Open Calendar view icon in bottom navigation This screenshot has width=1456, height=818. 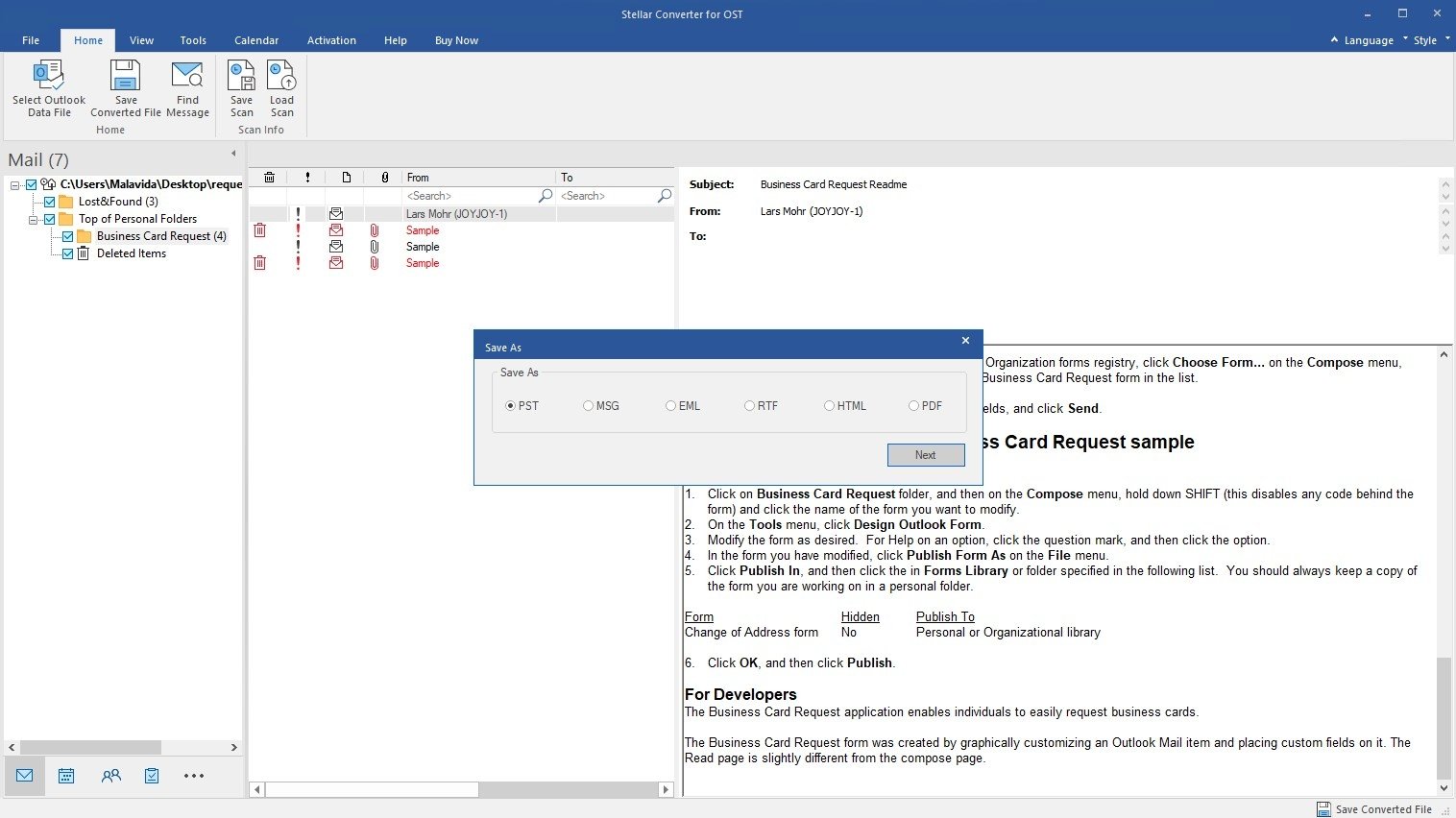tap(66, 776)
